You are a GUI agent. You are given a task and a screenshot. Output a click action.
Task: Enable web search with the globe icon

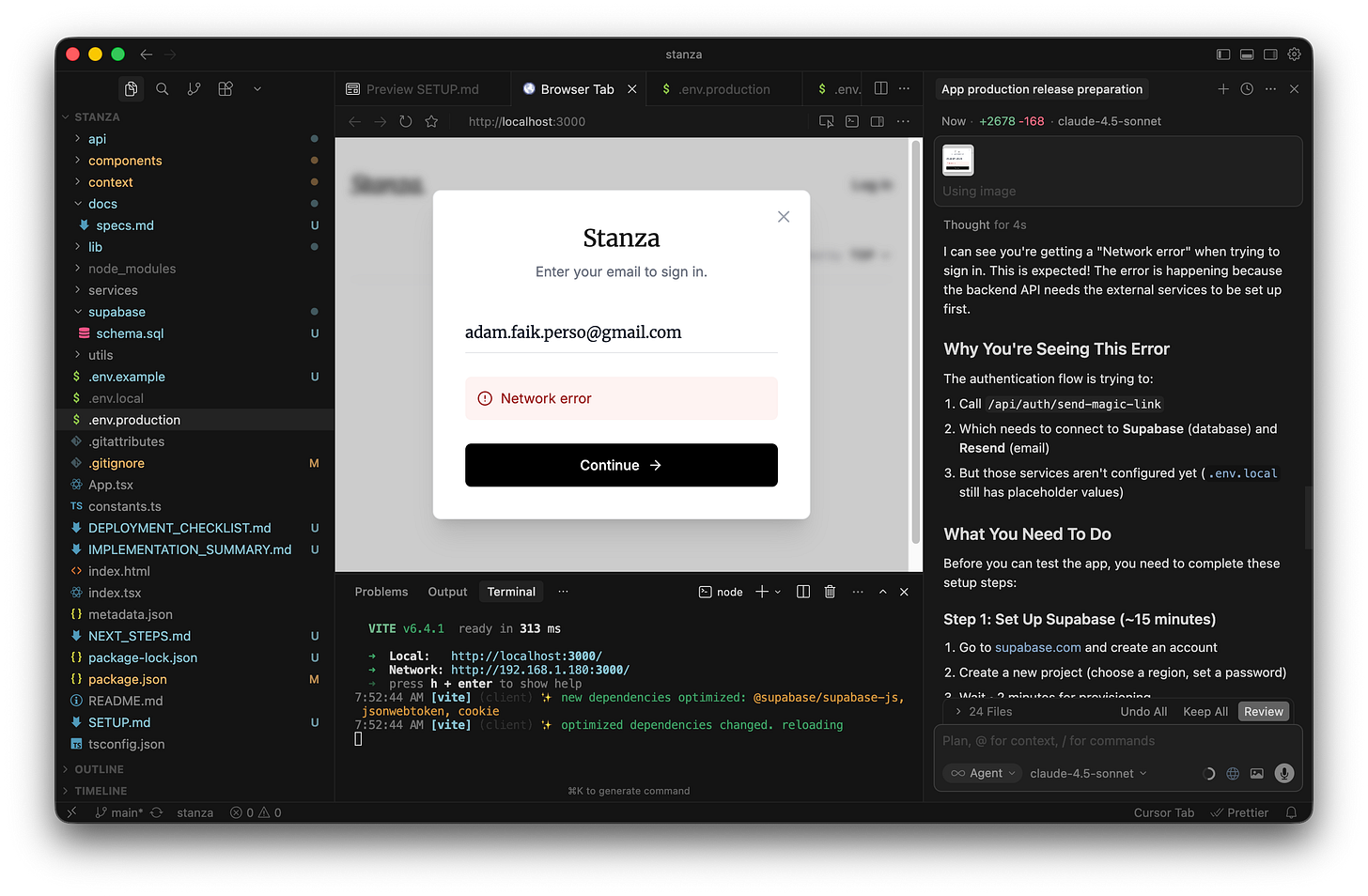coord(1233,773)
